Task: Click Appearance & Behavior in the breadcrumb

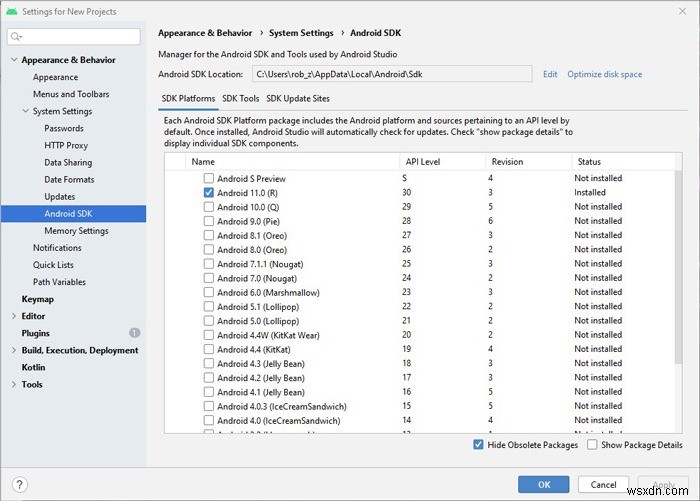Action: coord(205,33)
